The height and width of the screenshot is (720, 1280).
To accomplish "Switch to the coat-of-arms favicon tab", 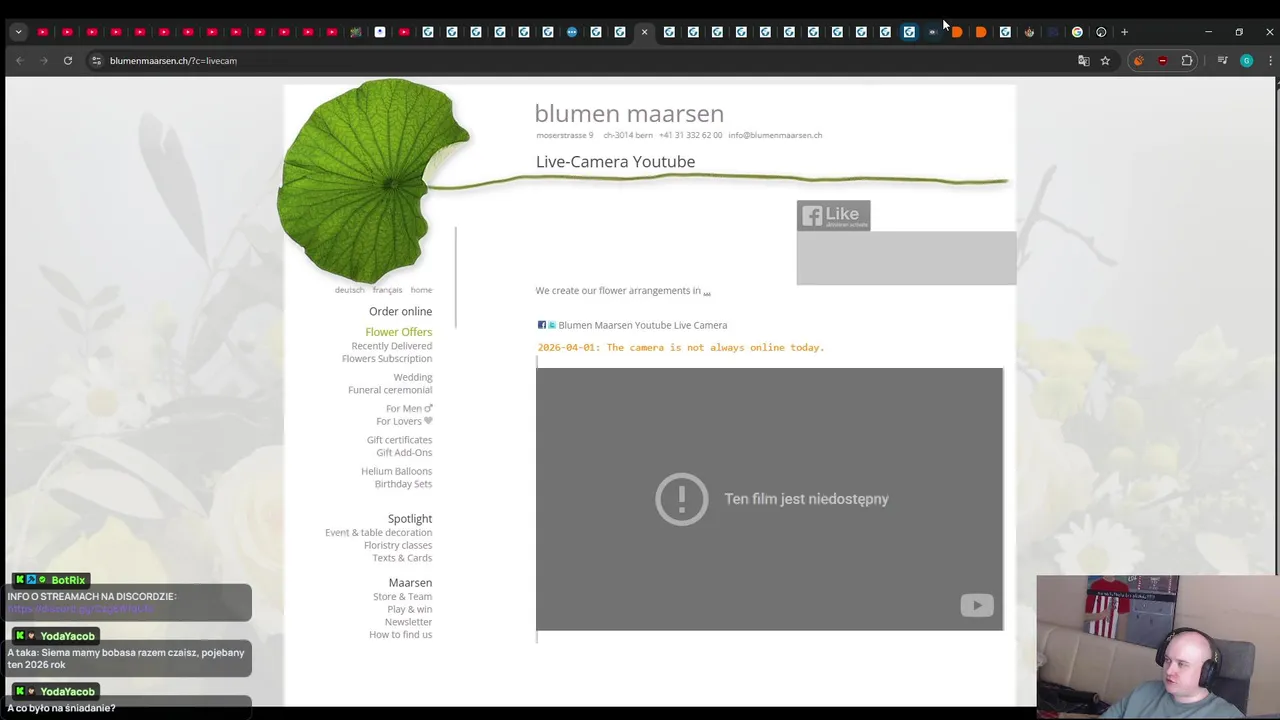I will point(1029,32).
